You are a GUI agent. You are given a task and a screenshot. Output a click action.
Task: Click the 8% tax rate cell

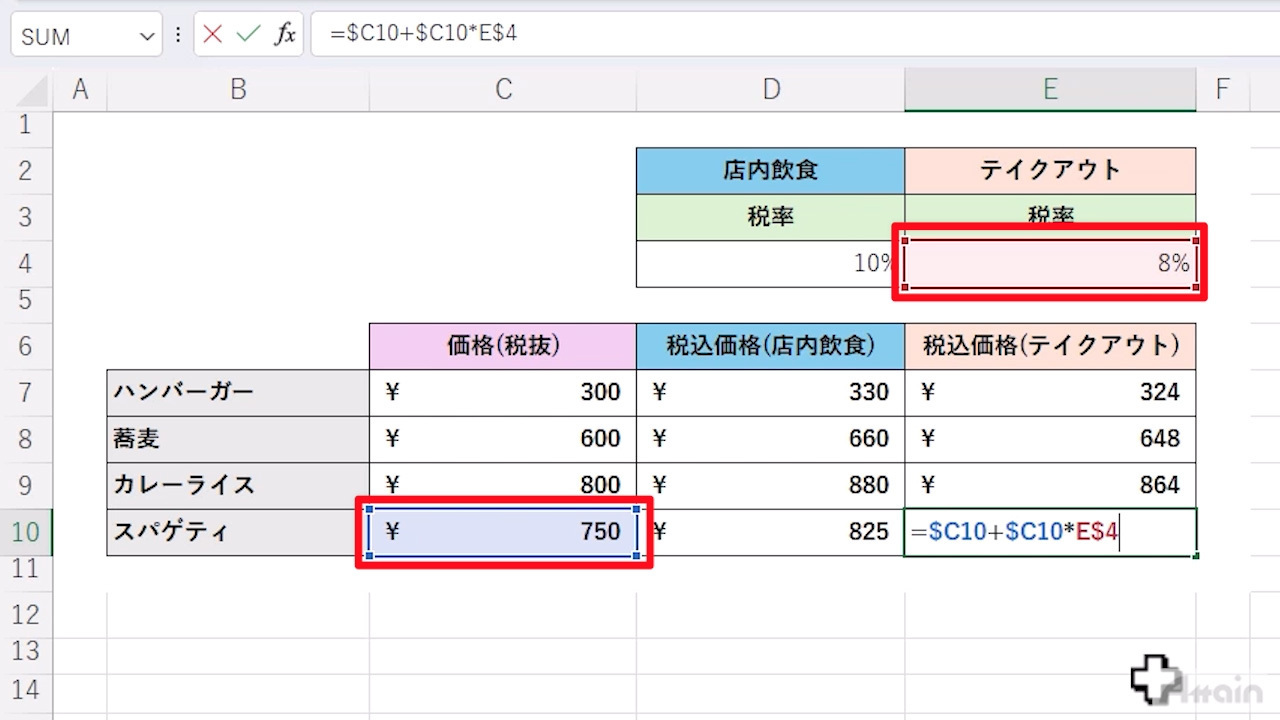(x=1050, y=263)
